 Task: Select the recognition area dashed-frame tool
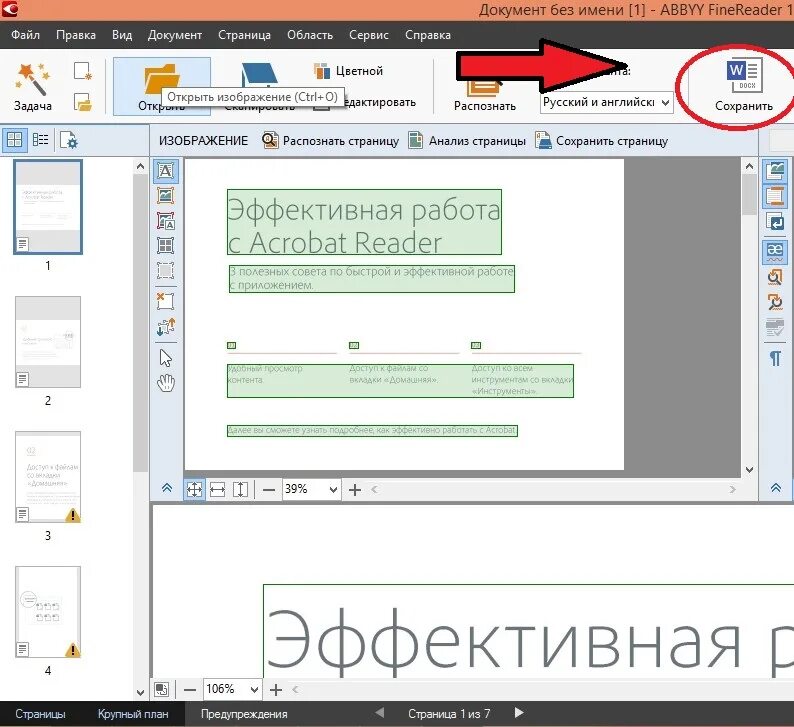point(166,270)
